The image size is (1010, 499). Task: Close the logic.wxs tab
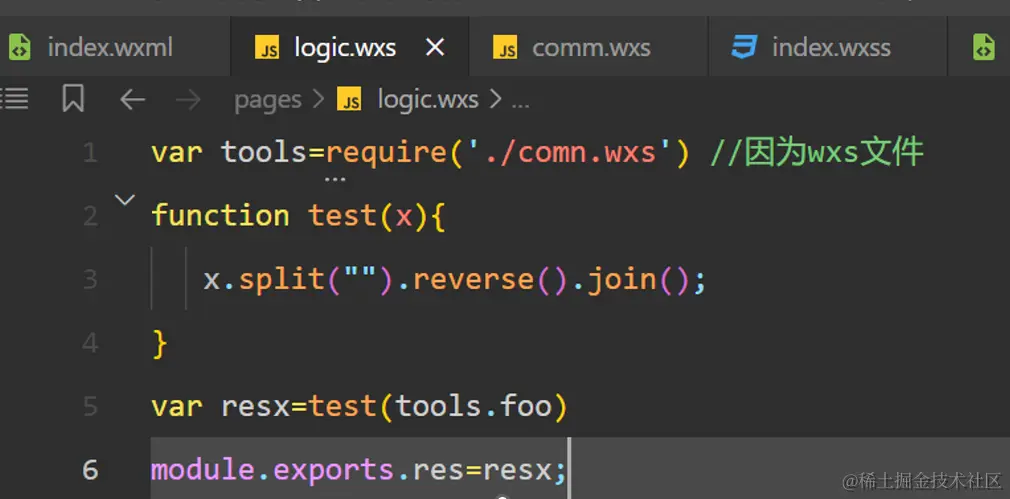[435, 46]
